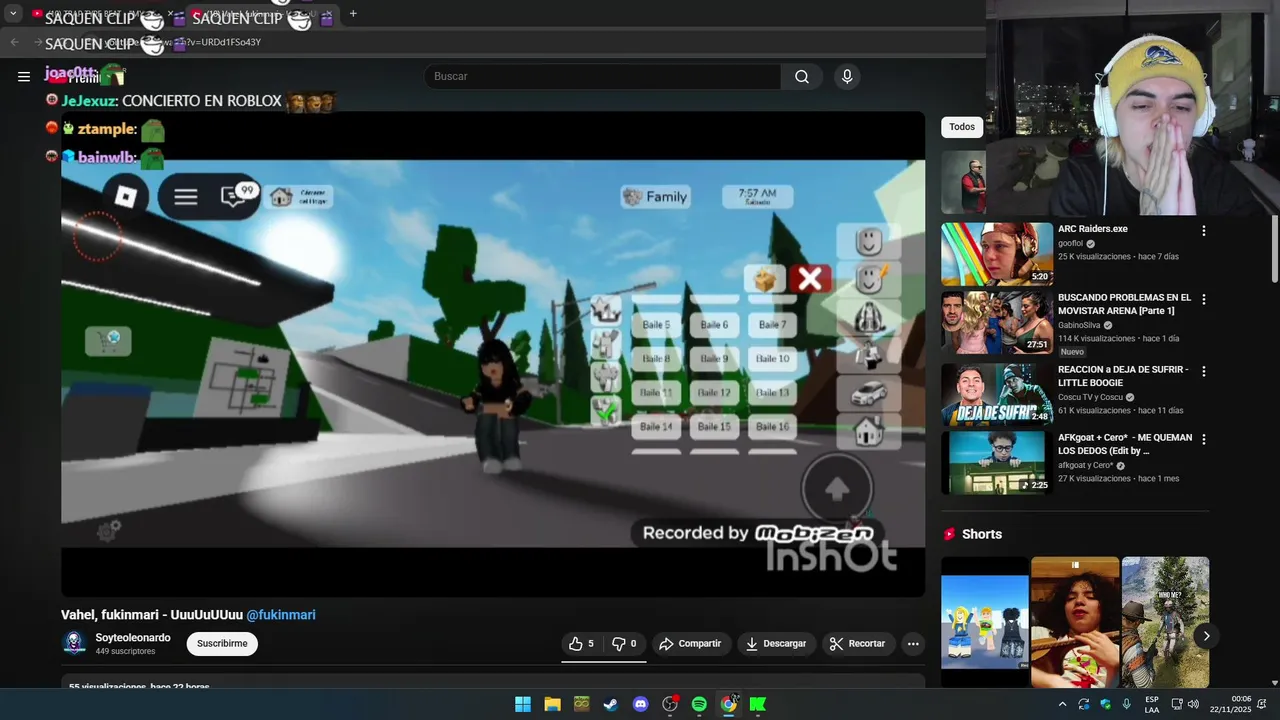Click the Descargar download button
The image size is (1280, 720).
click(x=776, y=644)
